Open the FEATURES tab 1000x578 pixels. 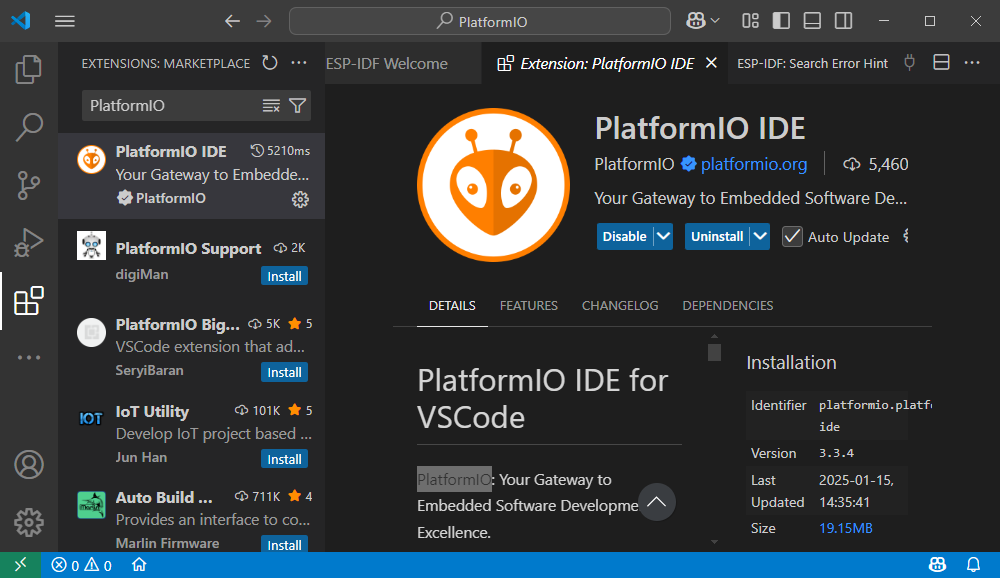coord(529,306)
